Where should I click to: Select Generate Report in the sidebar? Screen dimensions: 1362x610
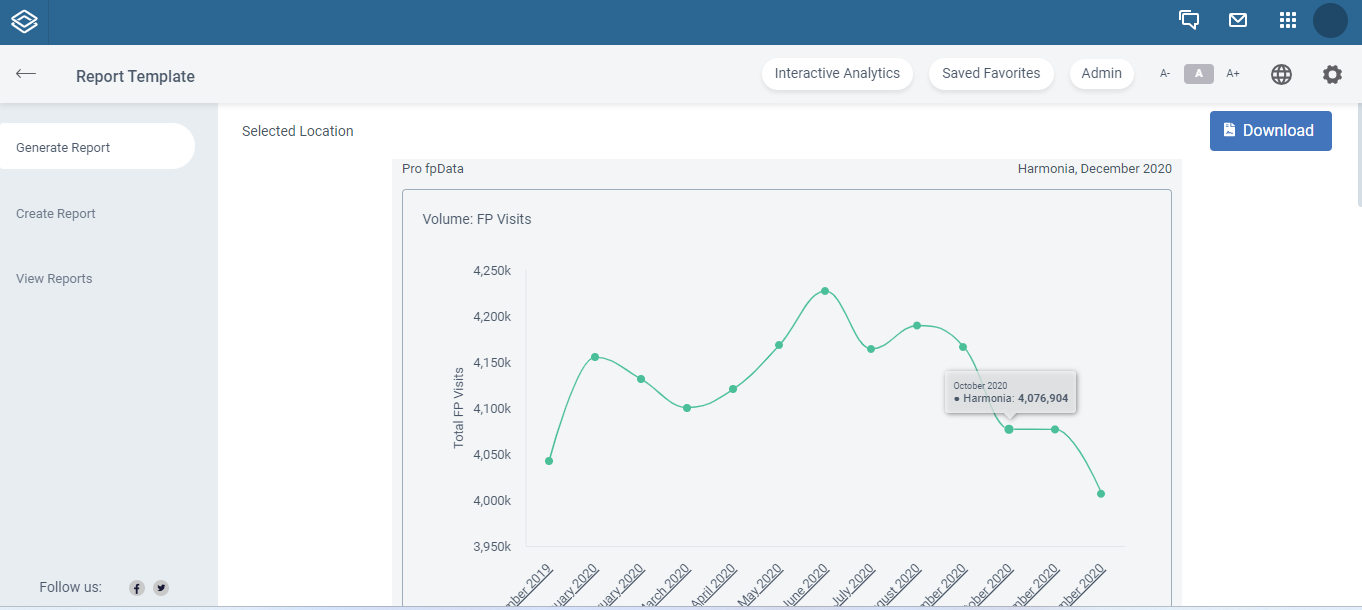tap(96, 147)
